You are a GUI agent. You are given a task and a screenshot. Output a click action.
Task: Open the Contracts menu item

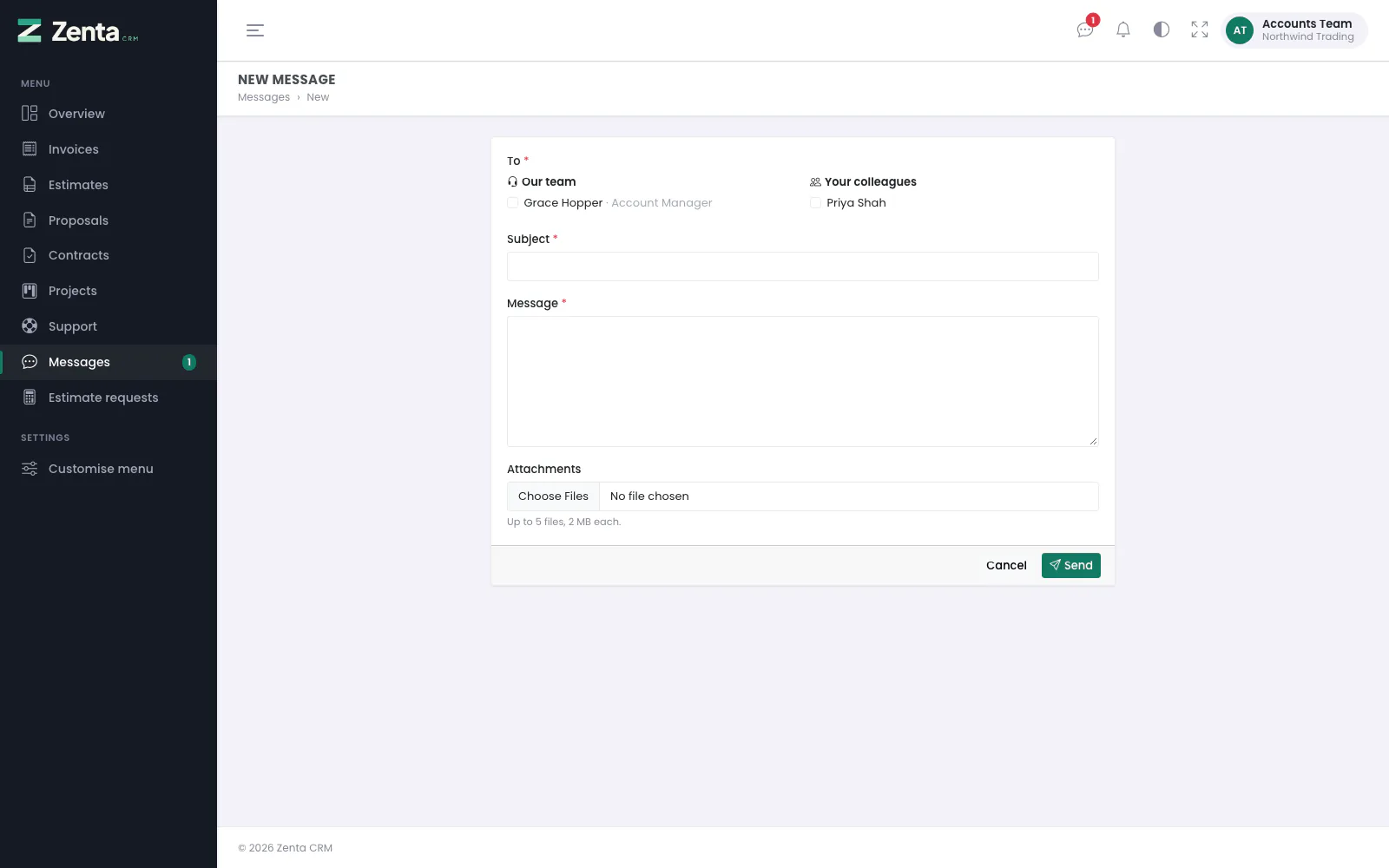[x=109, y=255]
